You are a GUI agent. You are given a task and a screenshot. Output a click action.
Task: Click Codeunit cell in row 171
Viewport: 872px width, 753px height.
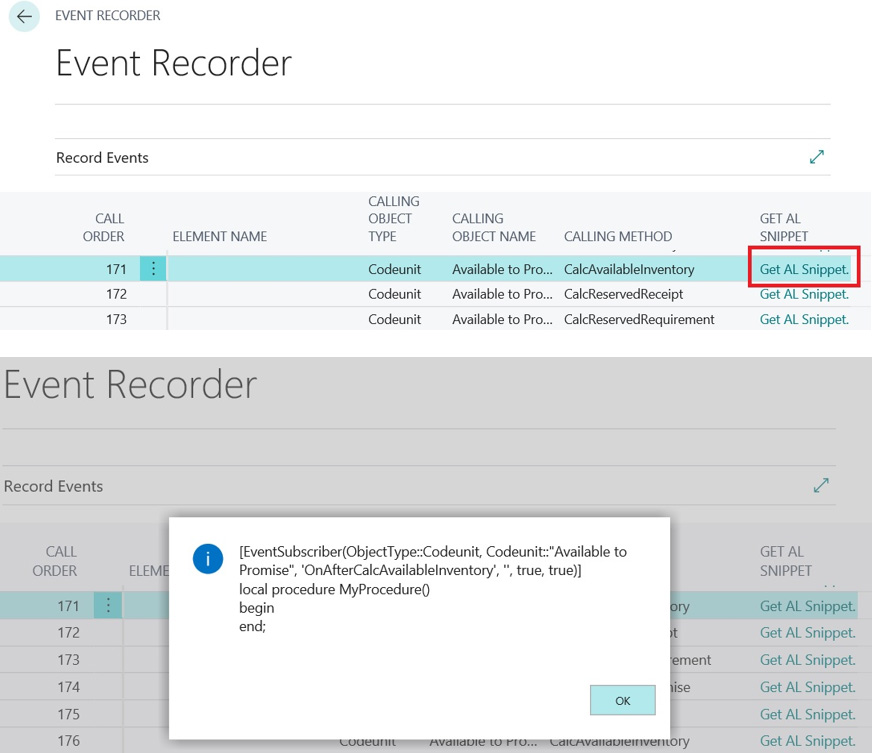(x=394, y=269)
